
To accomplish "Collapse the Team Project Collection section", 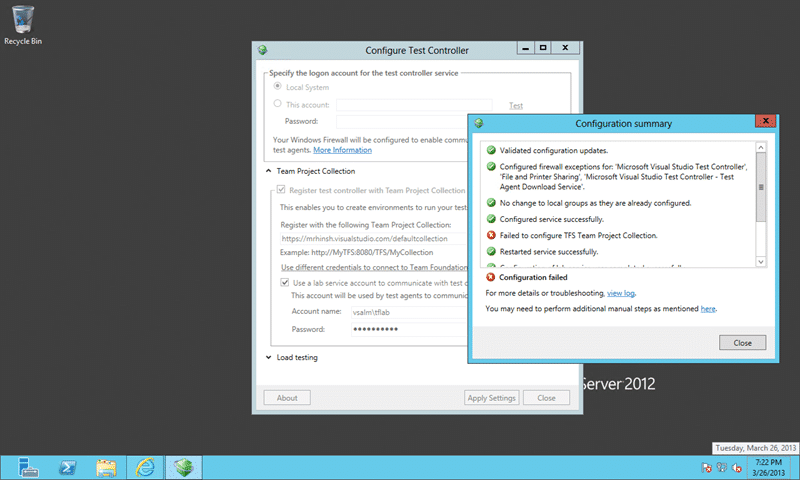I will tap(268, 171).
